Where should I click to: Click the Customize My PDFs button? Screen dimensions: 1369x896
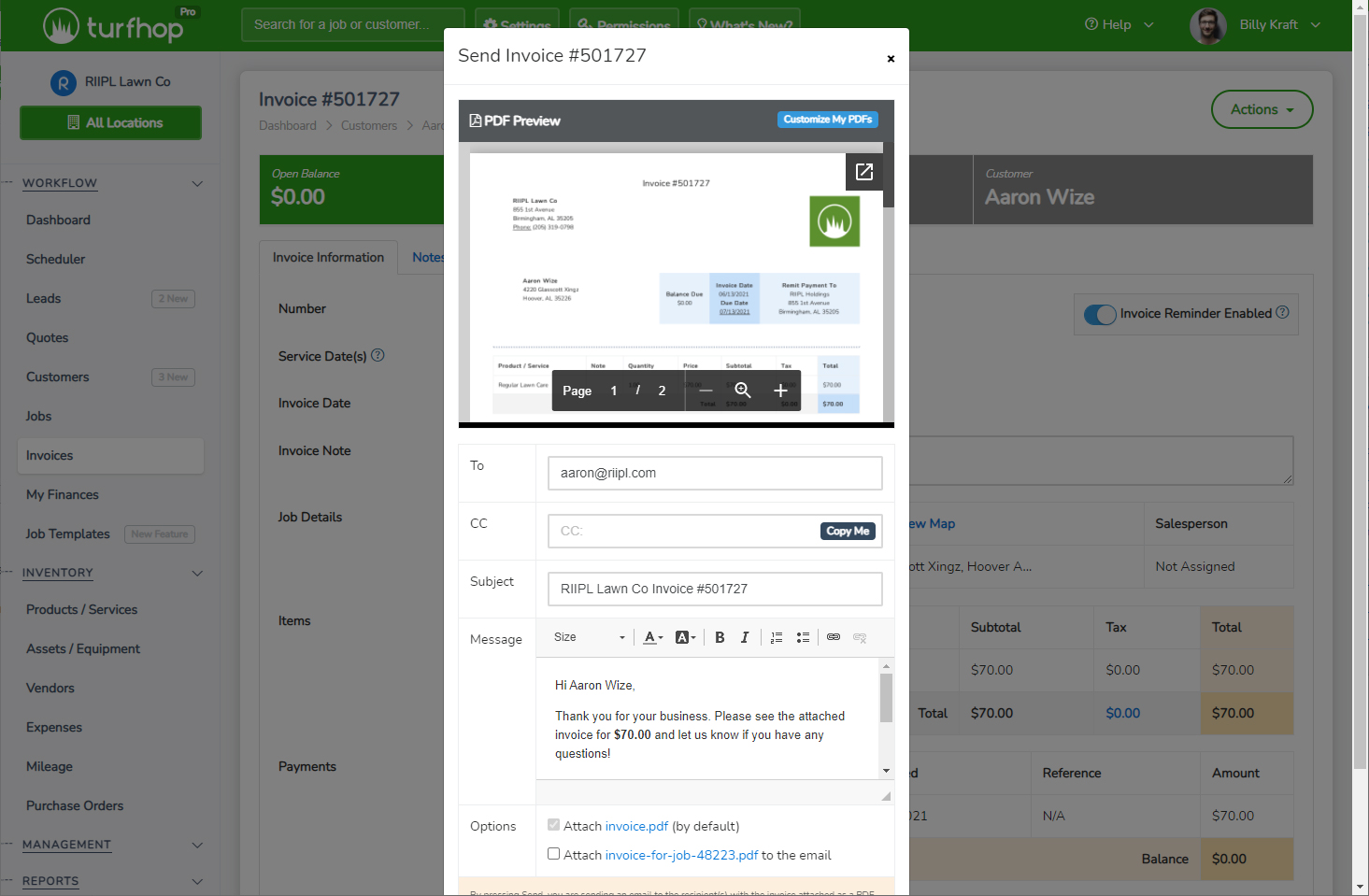tap(828, 120)
